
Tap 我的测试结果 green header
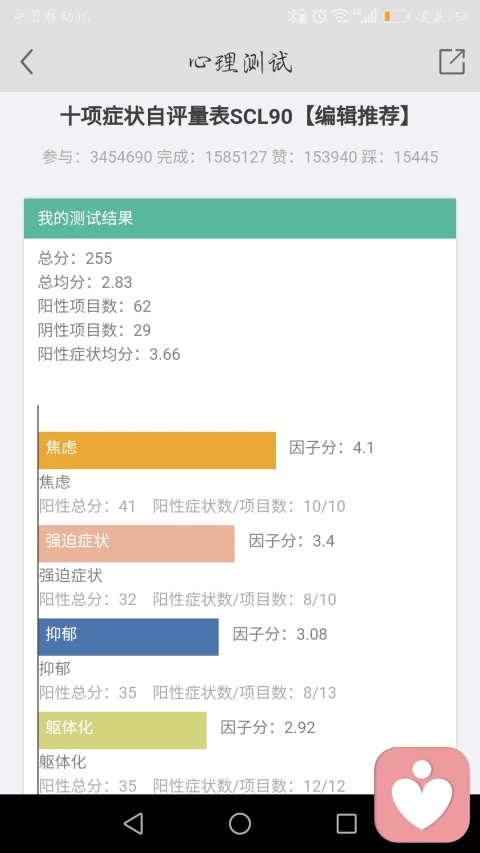pyautogui.click(x=240, y=218)
